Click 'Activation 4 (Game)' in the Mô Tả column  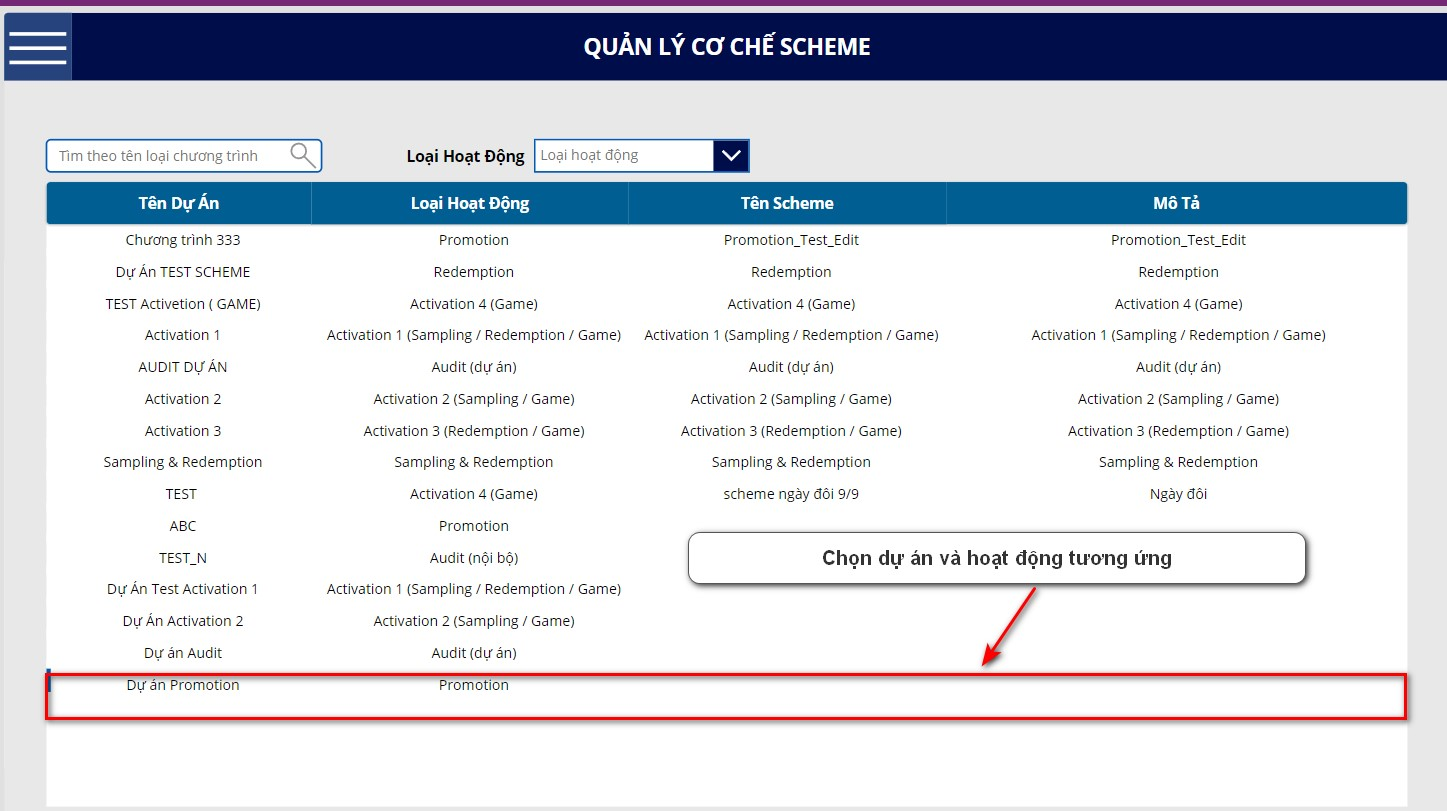coord(1178,304)
